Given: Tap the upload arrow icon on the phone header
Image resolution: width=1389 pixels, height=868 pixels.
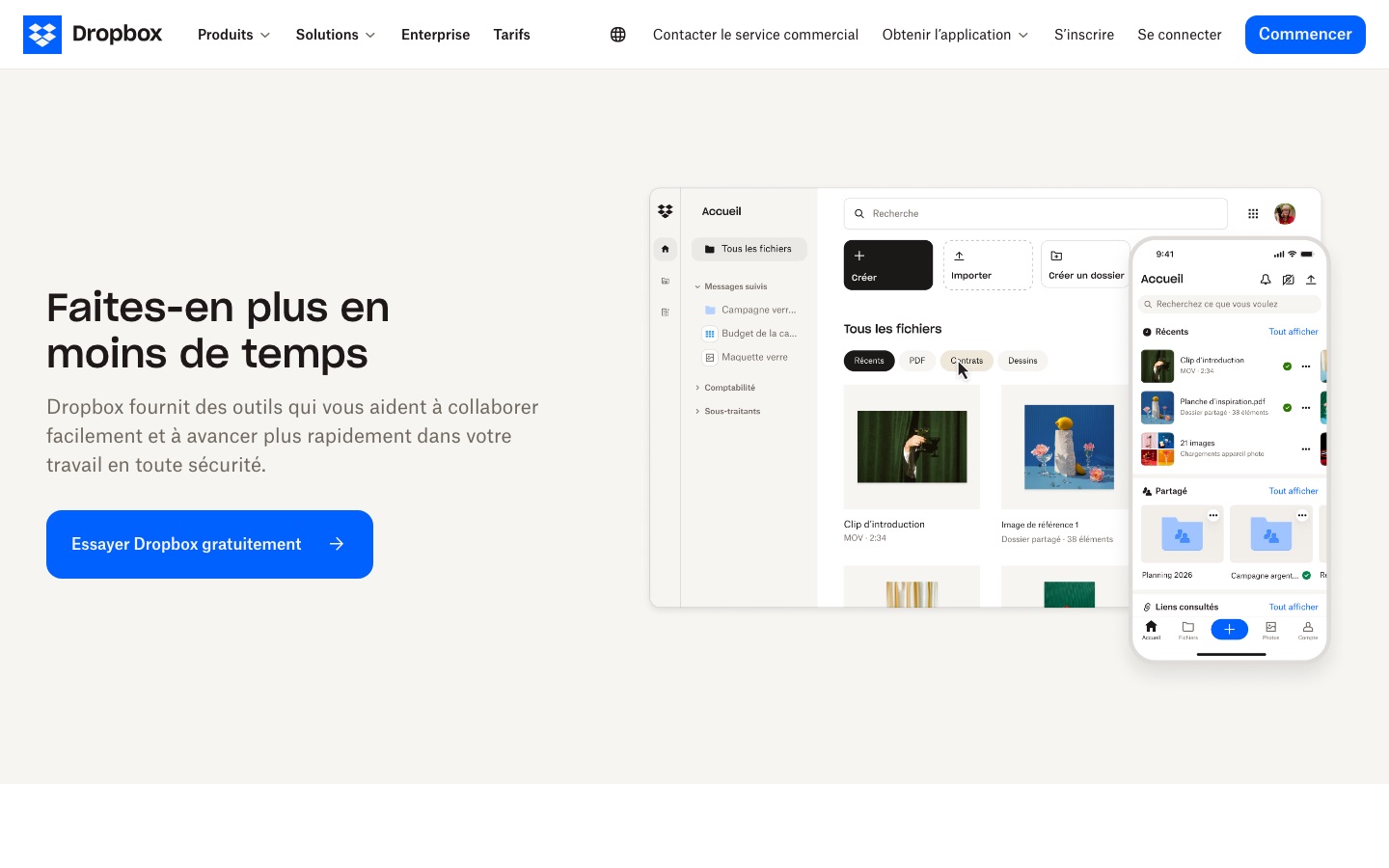Looking at the screenshot, I should click(x=1311, y=280).
